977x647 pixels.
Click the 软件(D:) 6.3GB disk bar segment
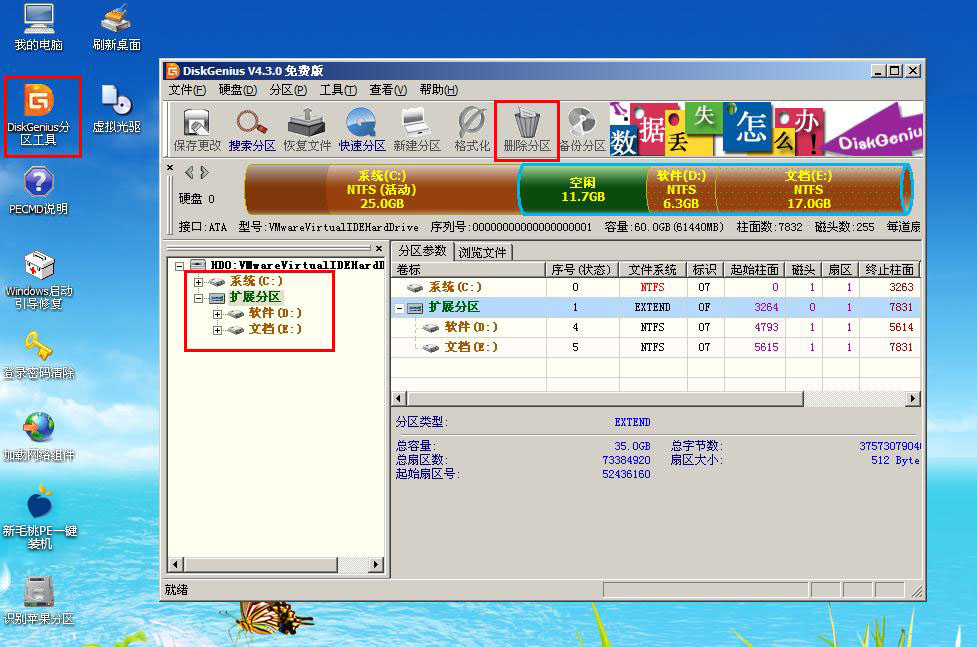pyautogui.click(x=681, y=189)
